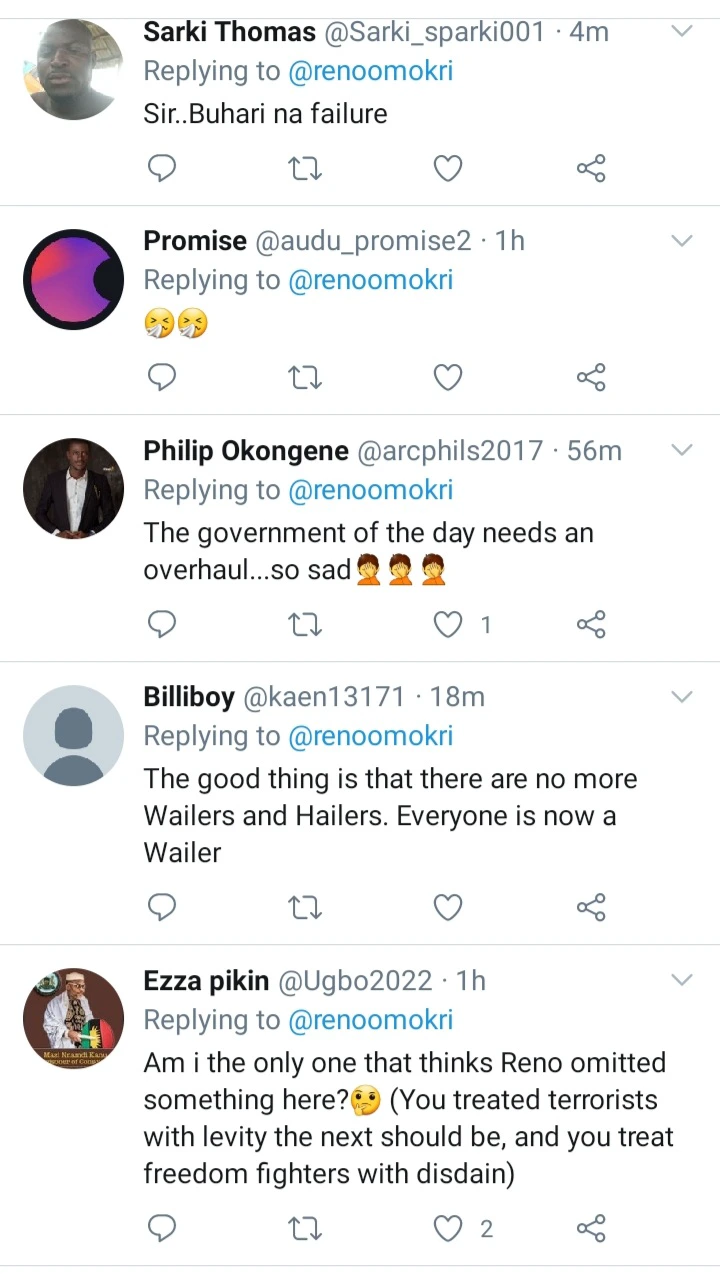Open Philip Okongene's profile name
The width and height of the screenshot is (720, 1274).
(x=246, y=451)
